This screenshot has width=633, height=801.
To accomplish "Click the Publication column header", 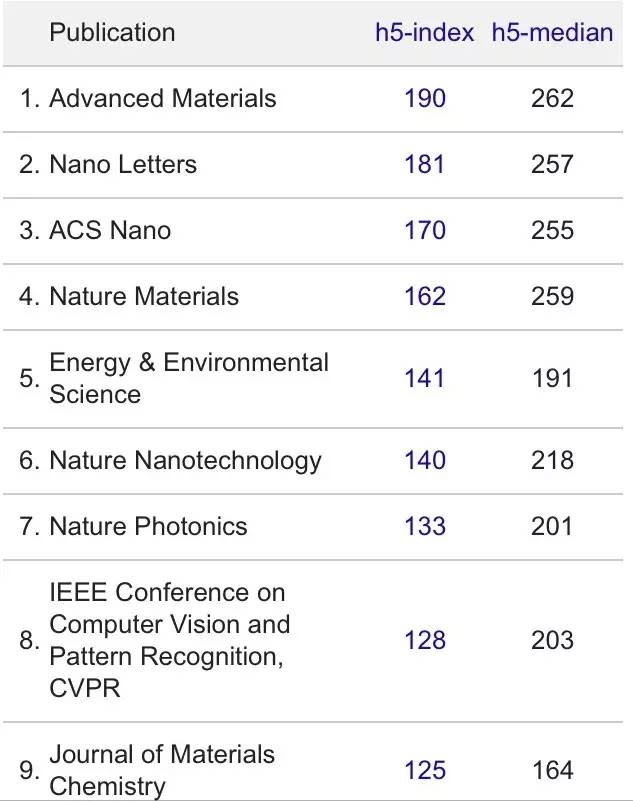I will click(x=112, y=32).
